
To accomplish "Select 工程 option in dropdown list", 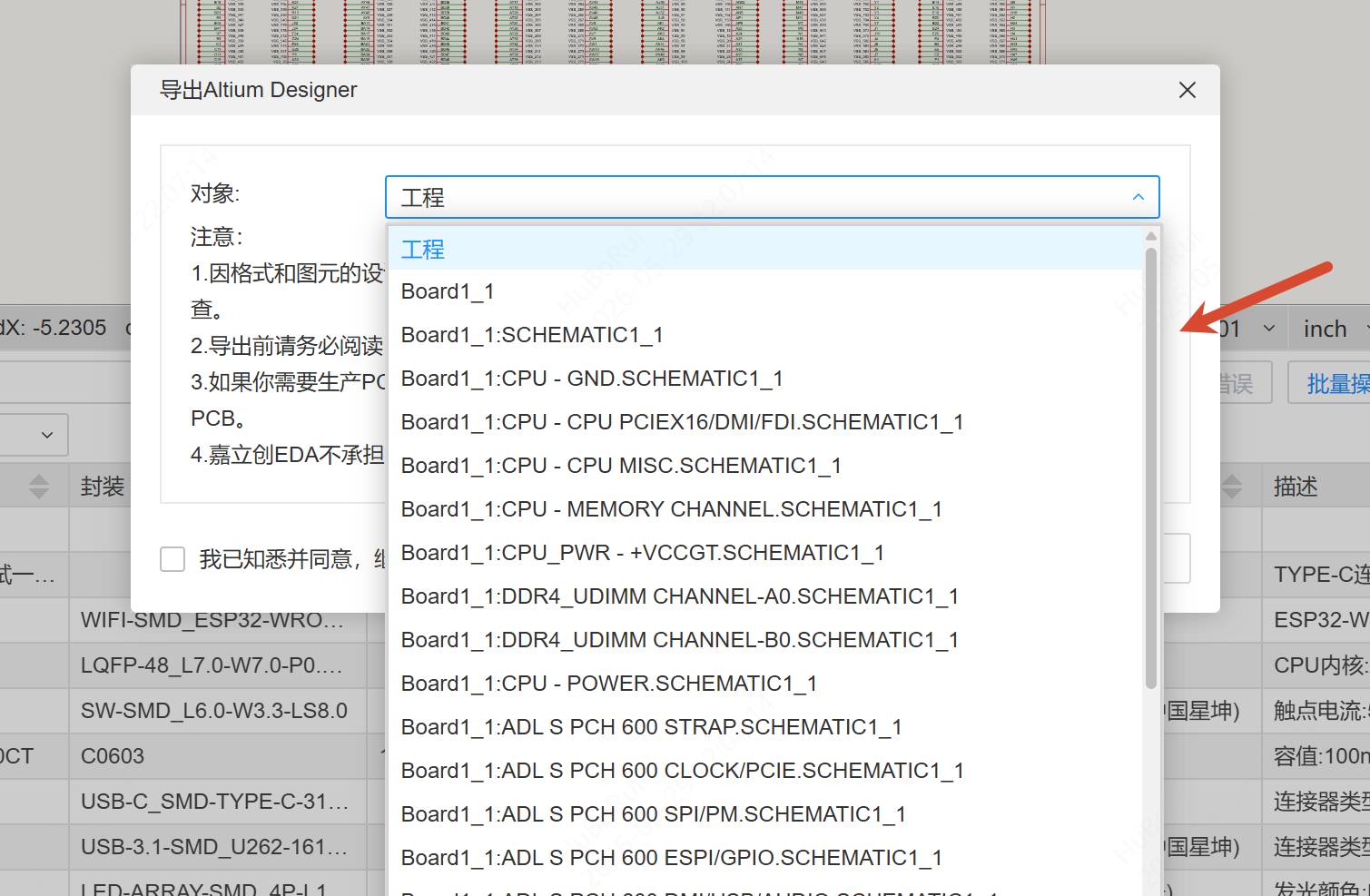I will coord(764,249).
